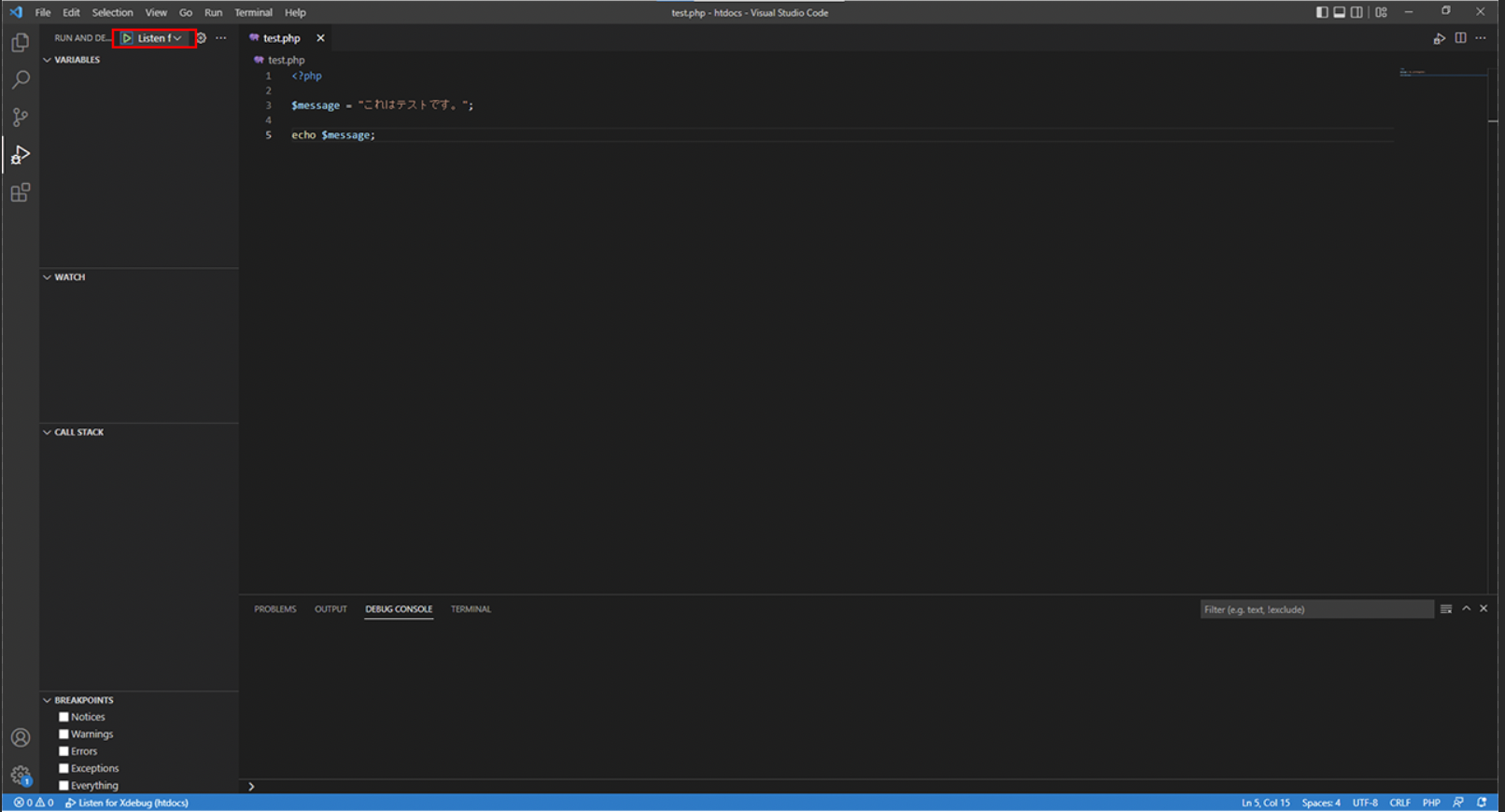Enable the Everything breakpoint checkbox

coord(63,786)
